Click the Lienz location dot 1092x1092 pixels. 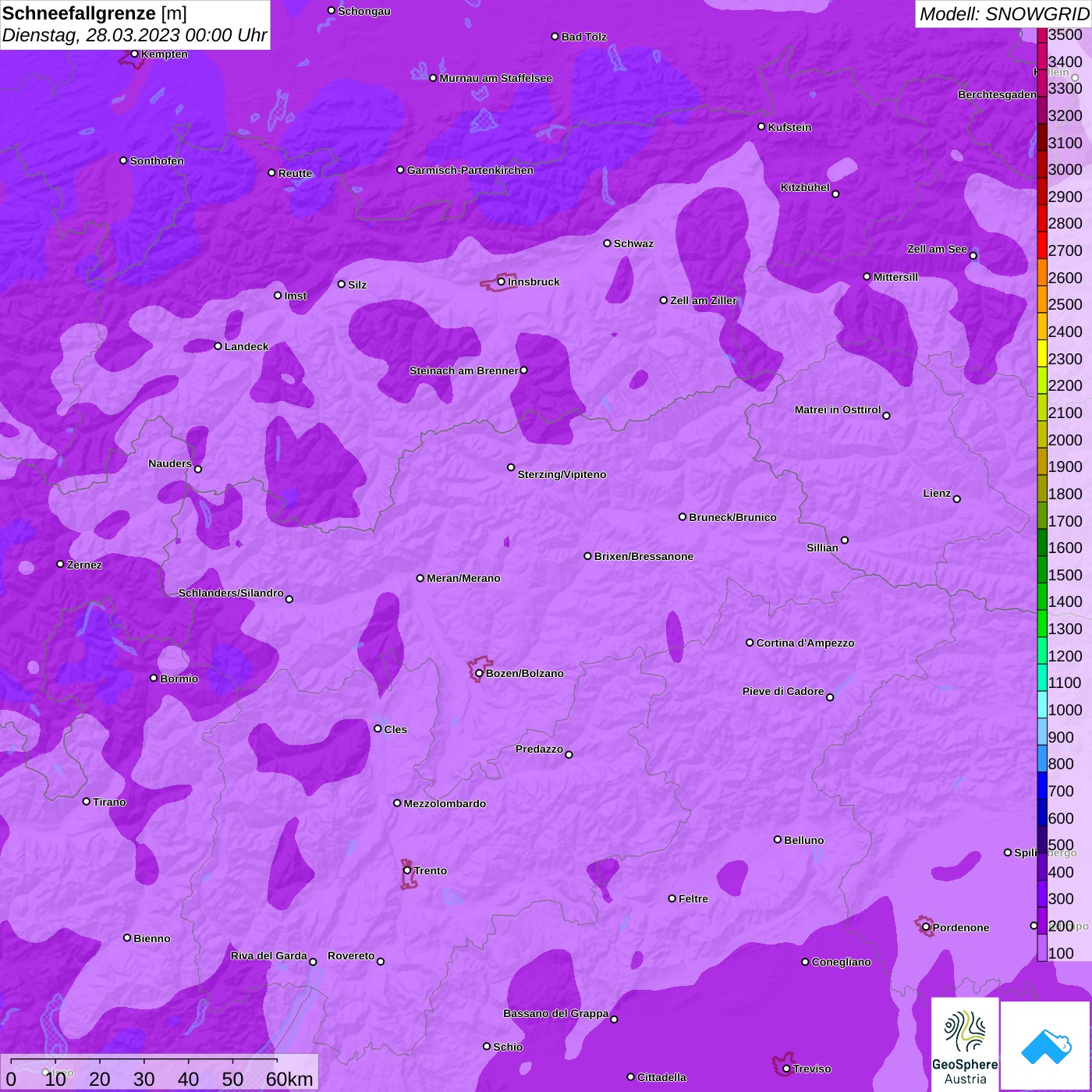[957, 499]
